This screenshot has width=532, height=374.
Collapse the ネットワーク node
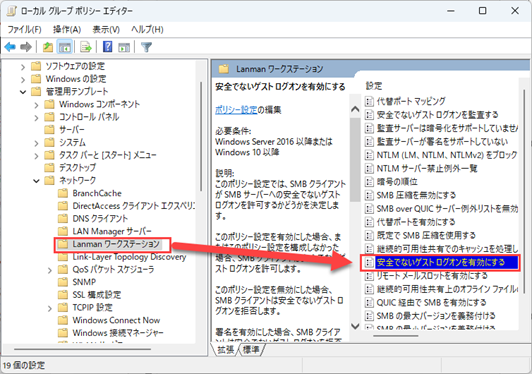[x=36, y=181]
